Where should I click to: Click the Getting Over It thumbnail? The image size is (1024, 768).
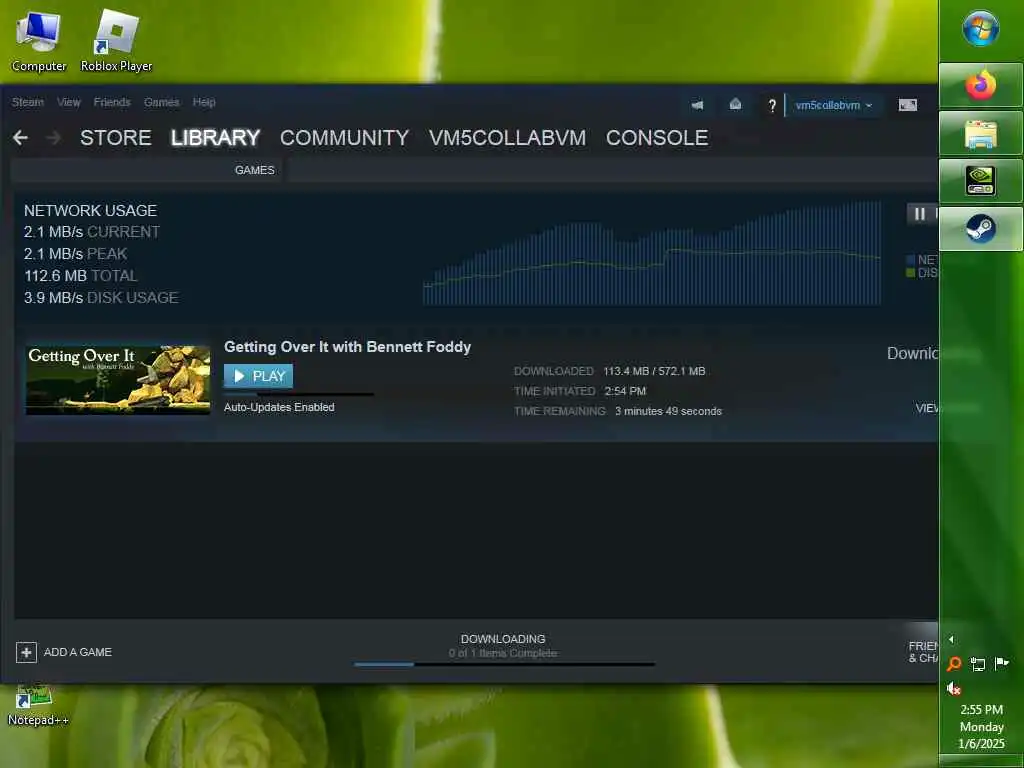click(118, 380)
